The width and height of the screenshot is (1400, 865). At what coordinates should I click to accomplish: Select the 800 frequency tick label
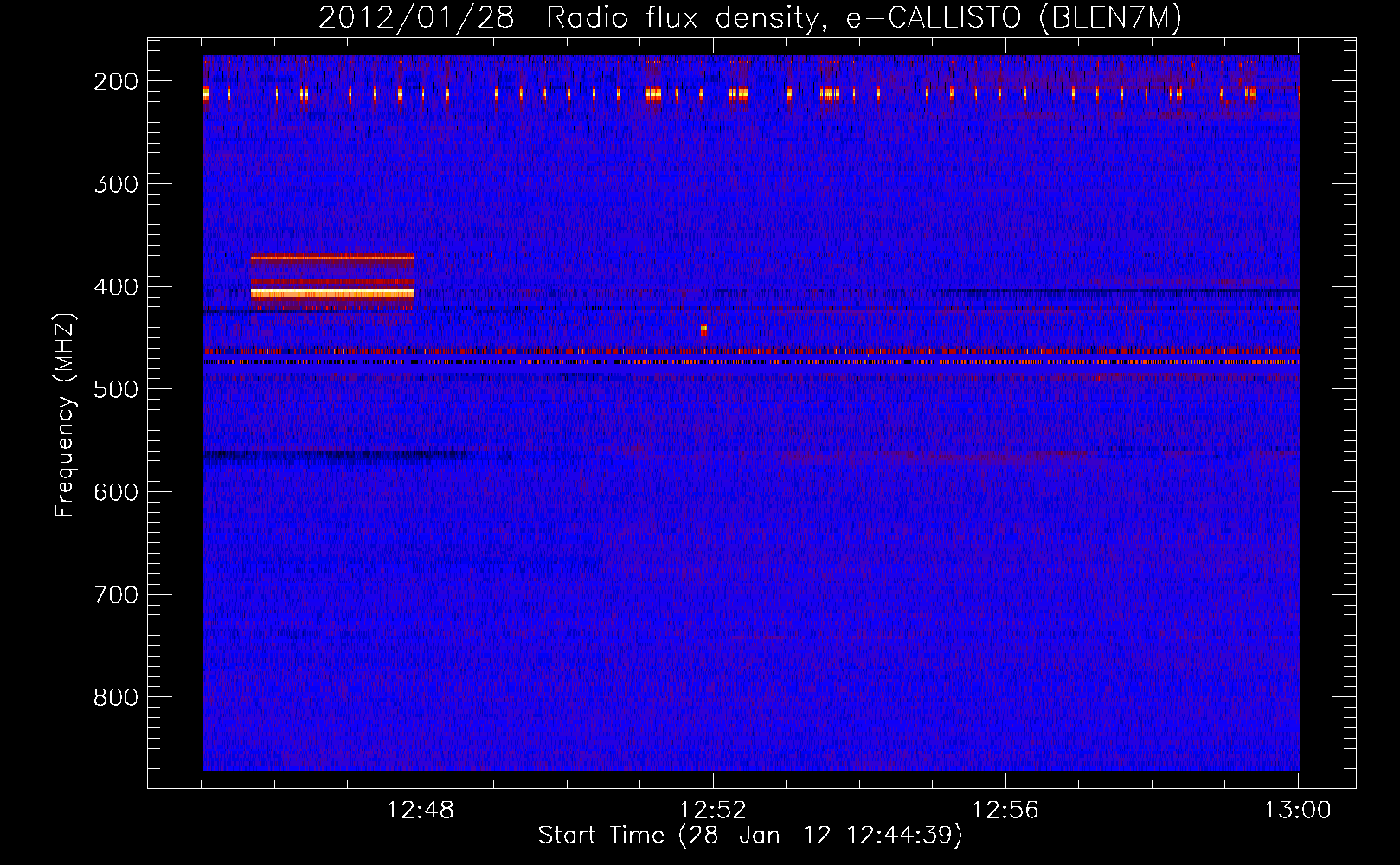point(115,697)
